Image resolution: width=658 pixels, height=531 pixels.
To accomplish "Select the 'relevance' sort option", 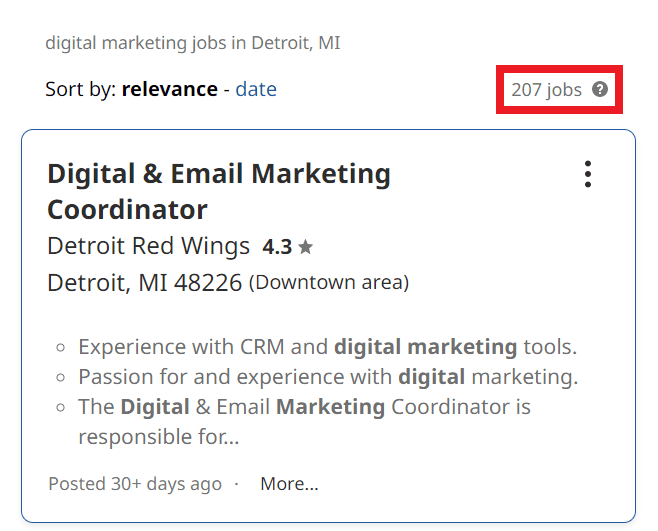I will coord(170,89).
